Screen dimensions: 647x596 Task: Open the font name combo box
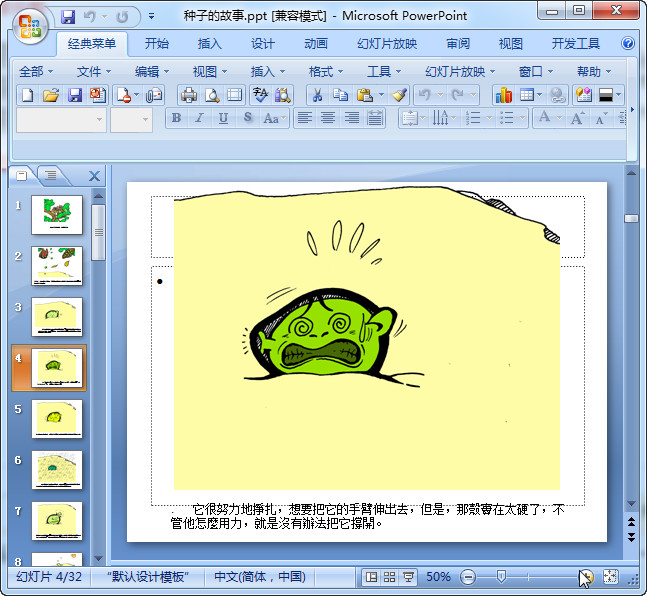61,120
